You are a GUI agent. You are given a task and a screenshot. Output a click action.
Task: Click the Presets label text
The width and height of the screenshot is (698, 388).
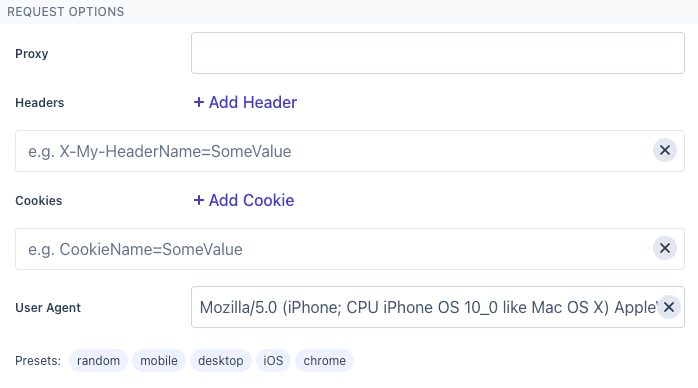click(x=38, y=360)
